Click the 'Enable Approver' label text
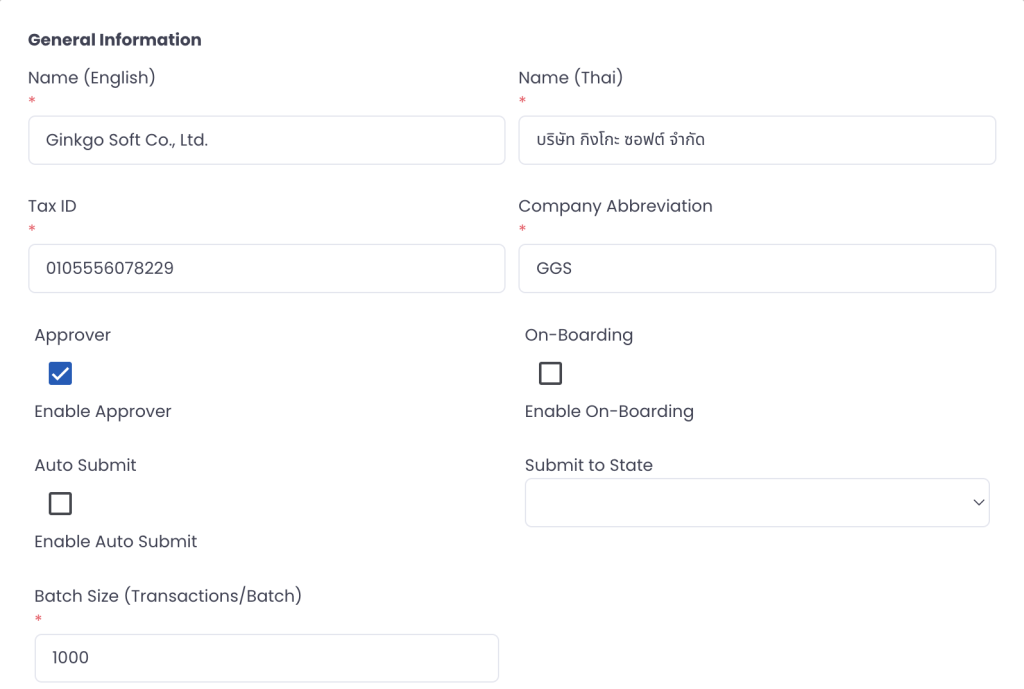The image size is (1024, 689). [103, 412]
